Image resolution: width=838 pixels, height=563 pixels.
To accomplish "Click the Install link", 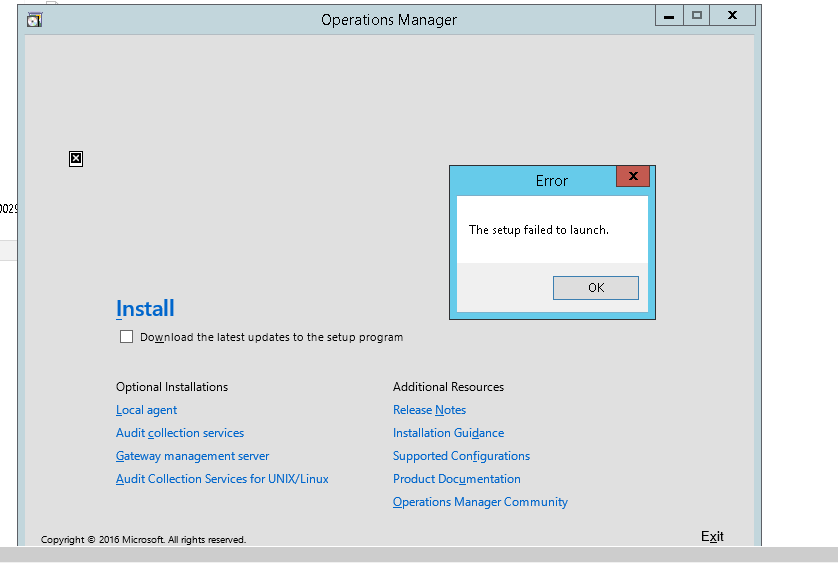I will [145, 309].
